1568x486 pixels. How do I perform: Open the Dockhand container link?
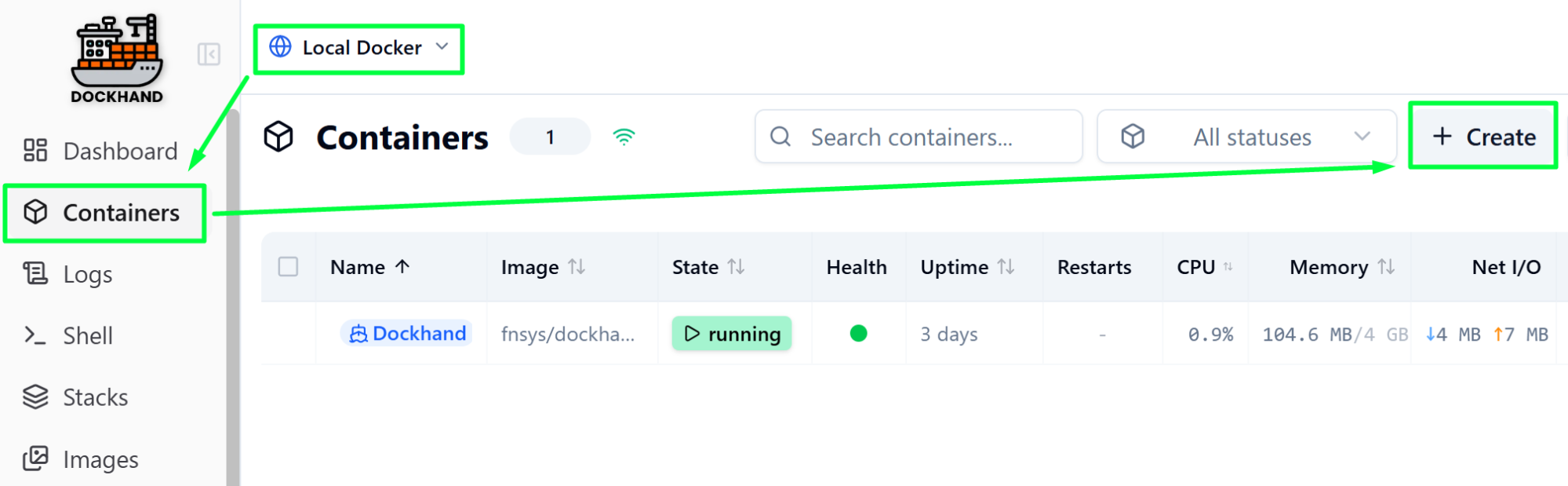pos(408,334)
